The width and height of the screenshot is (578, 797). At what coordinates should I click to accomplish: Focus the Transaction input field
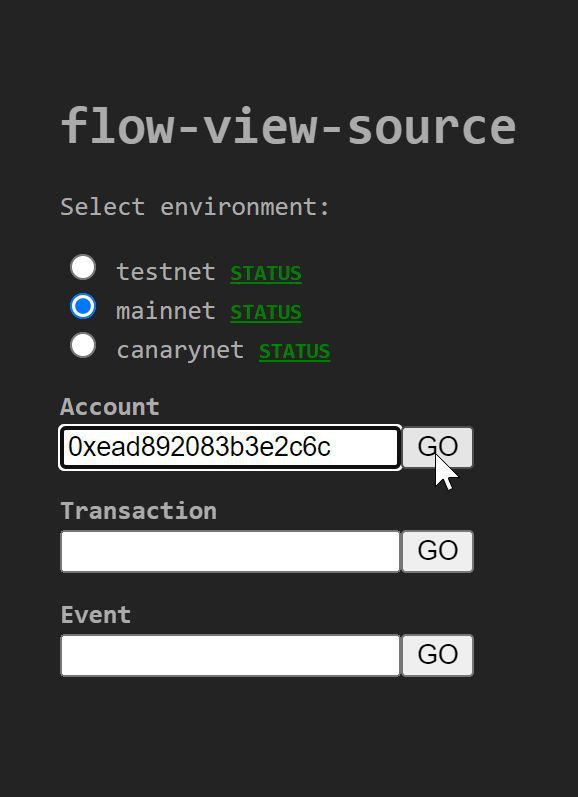(x=230, y=551)
